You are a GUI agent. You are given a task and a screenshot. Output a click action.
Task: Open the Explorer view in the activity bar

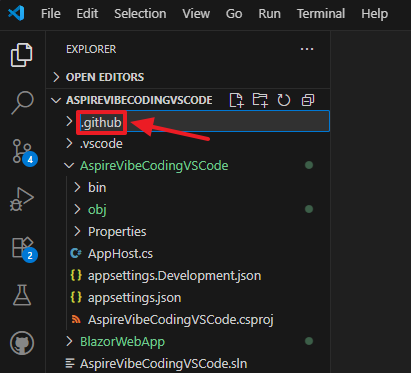22,55
